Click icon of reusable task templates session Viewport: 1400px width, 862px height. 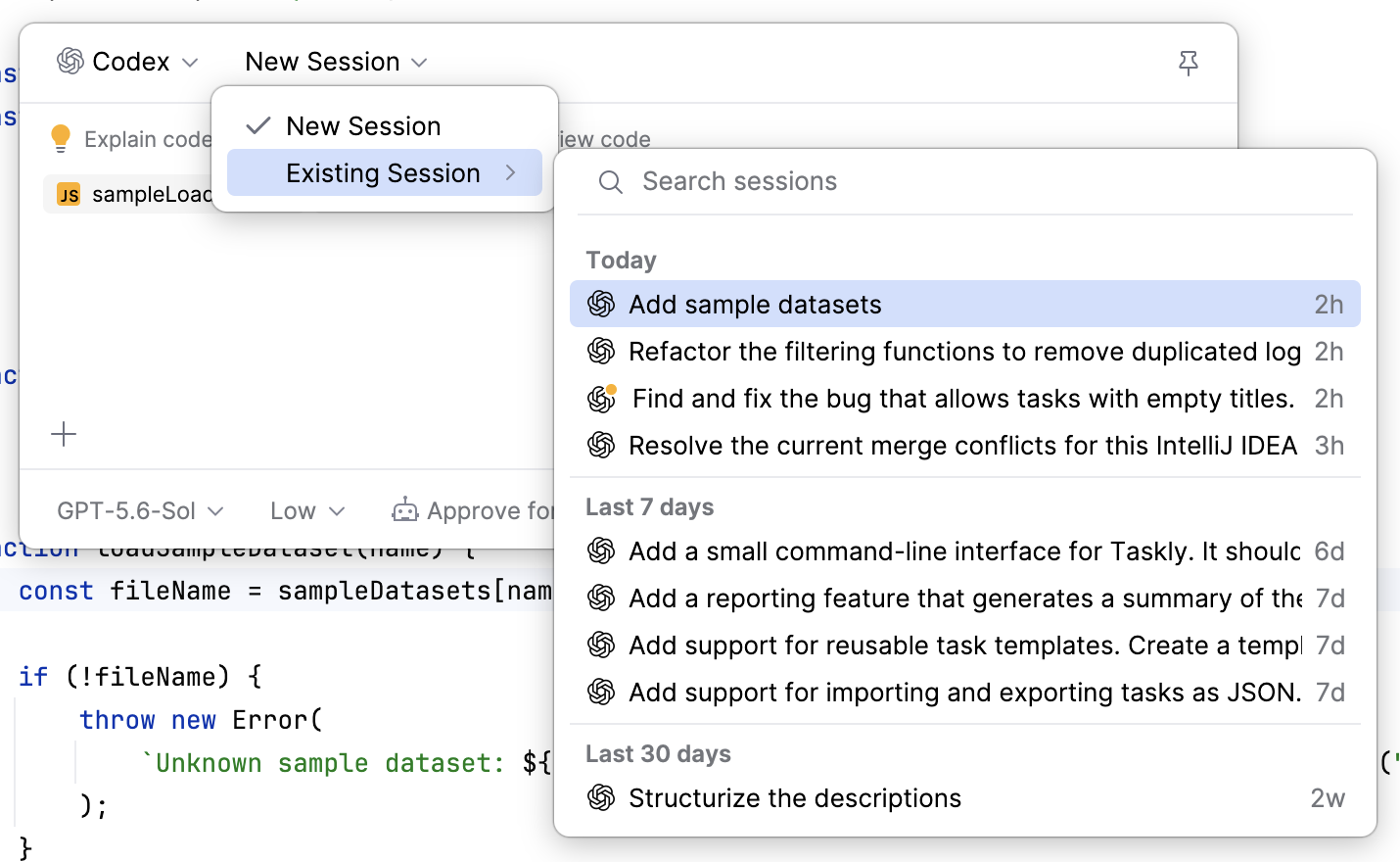pyautogui.click(x=601, y=646)
